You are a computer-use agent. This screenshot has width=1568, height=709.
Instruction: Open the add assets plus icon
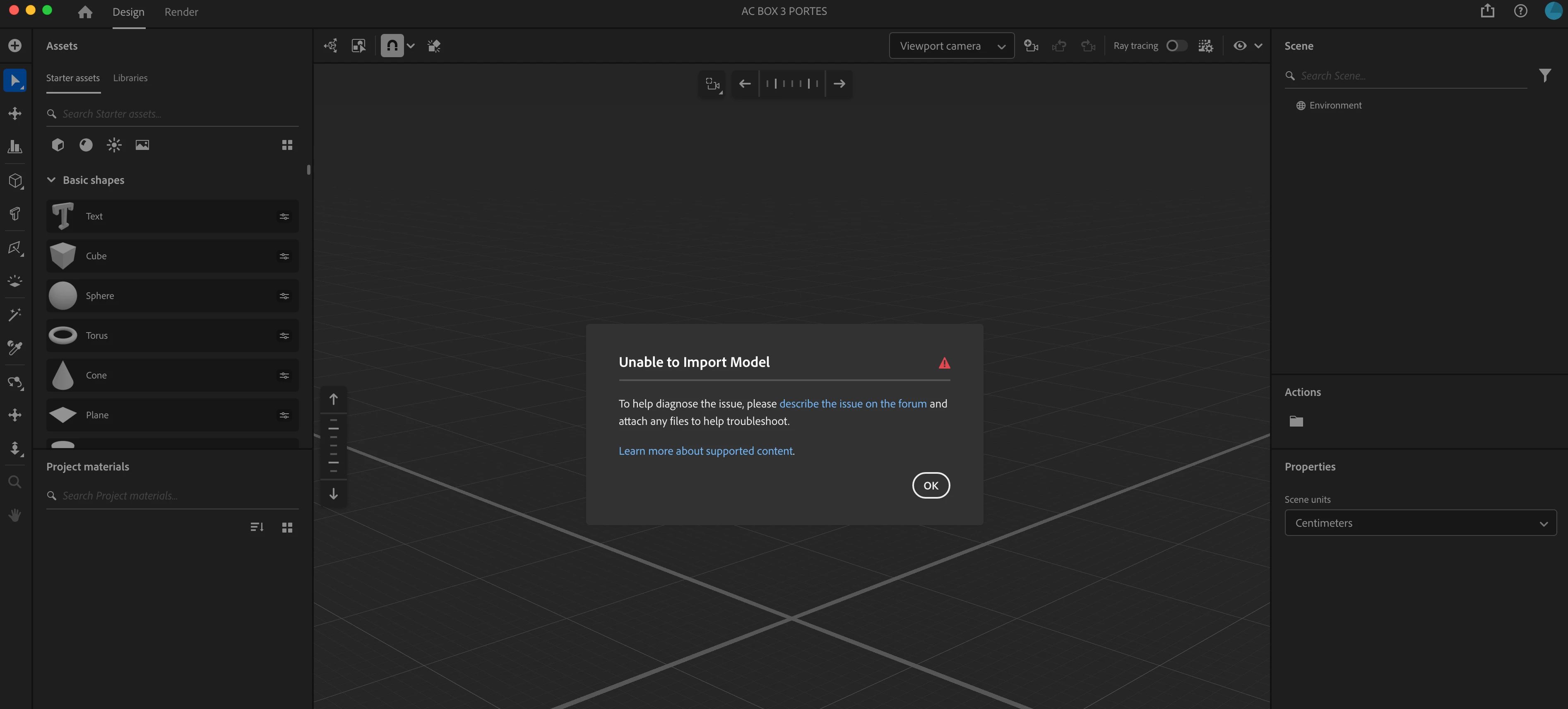tap(15, 46)
